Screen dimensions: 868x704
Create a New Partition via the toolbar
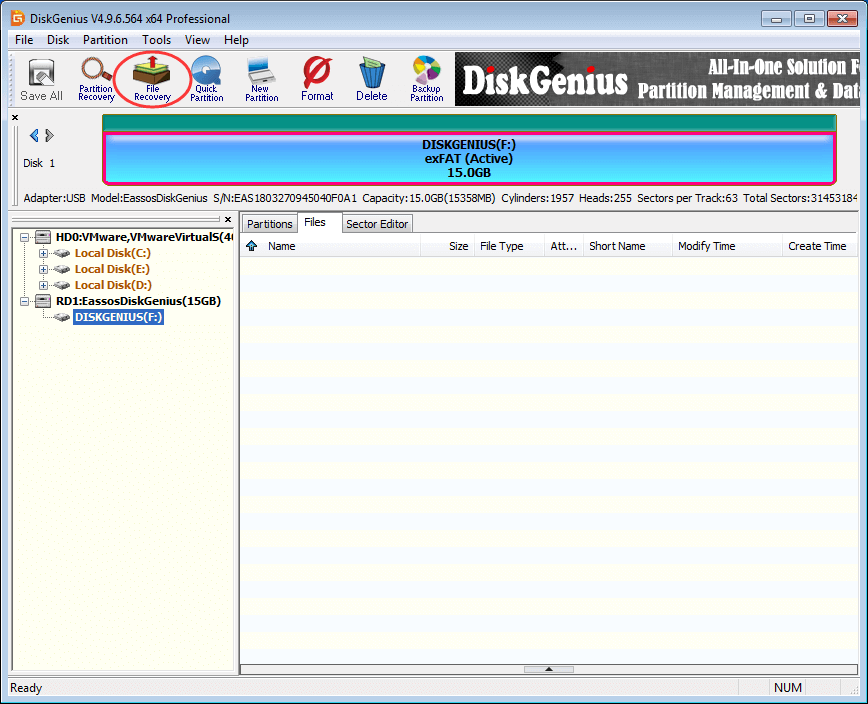click(261, 80)
